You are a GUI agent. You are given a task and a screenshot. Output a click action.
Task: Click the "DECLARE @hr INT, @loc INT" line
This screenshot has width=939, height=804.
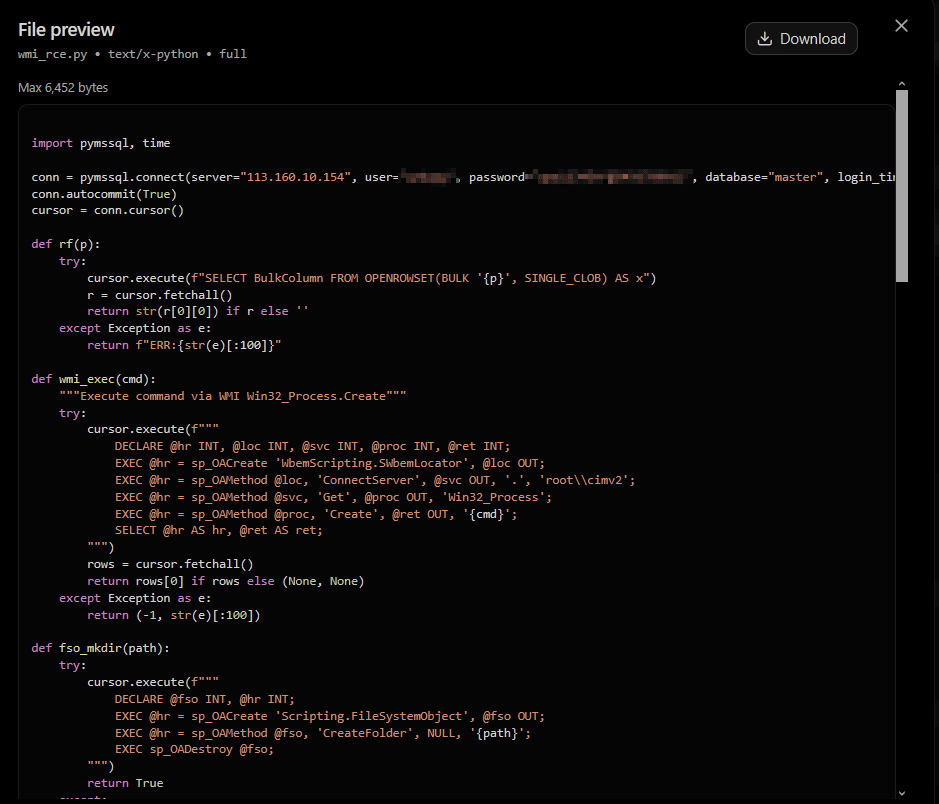tap(313, 446)
